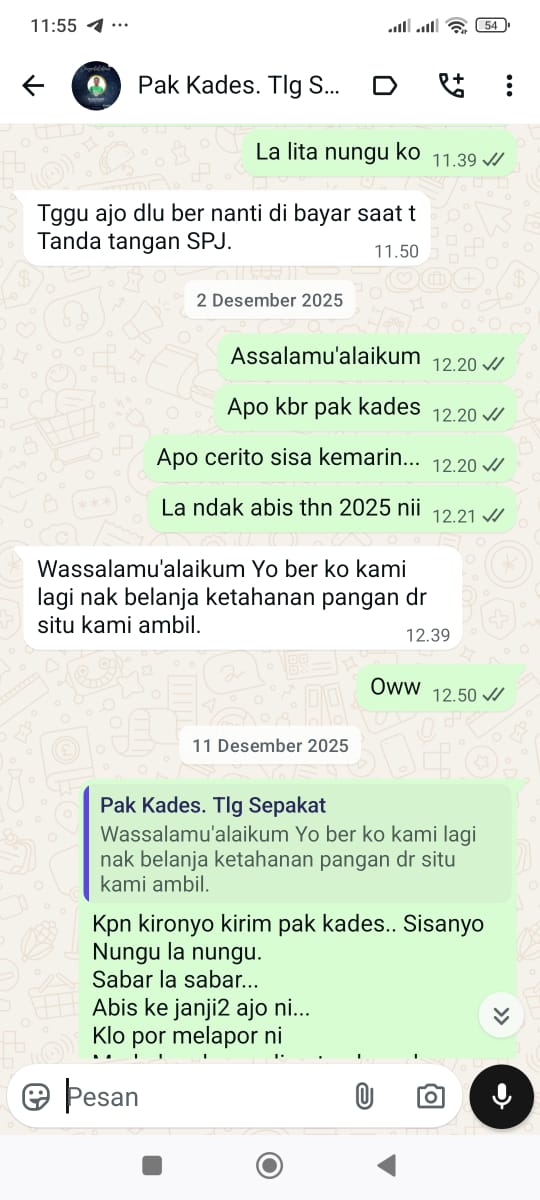
Task: Start a call with the phone plus icon
Action: pos(451,86)
